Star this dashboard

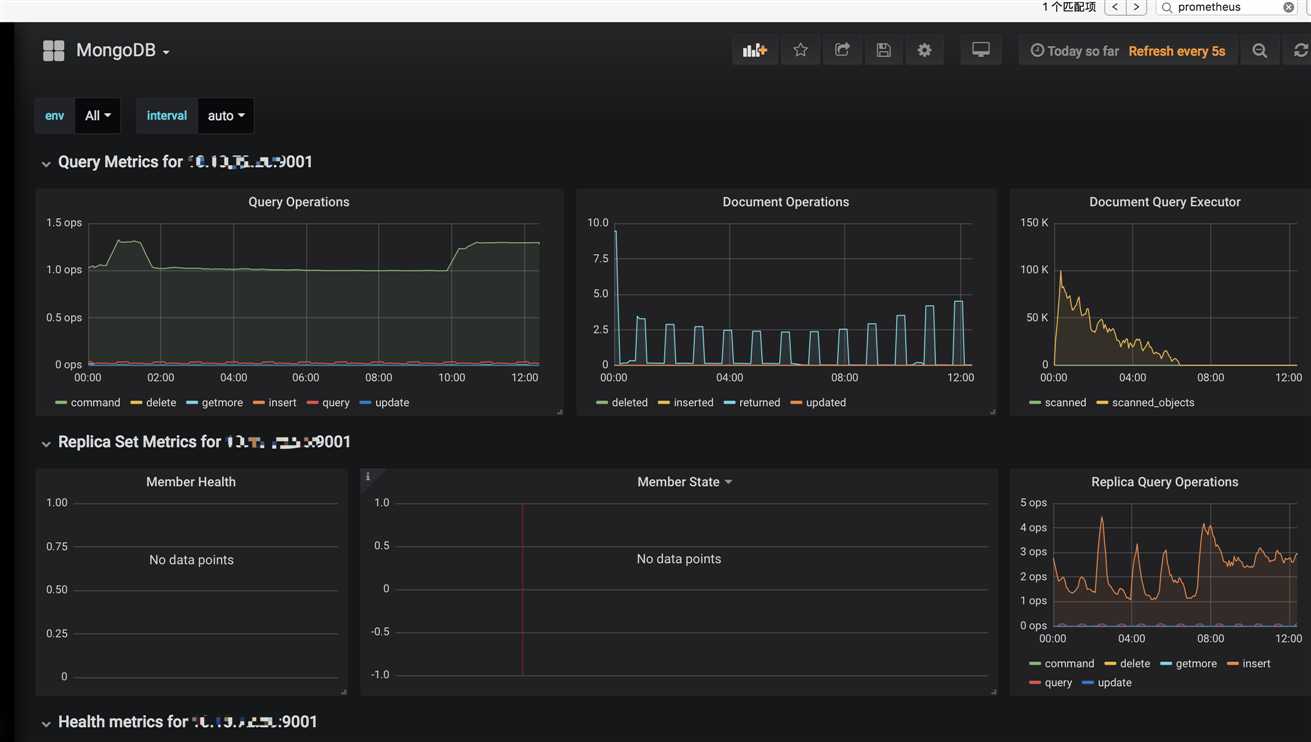[801, 50]
